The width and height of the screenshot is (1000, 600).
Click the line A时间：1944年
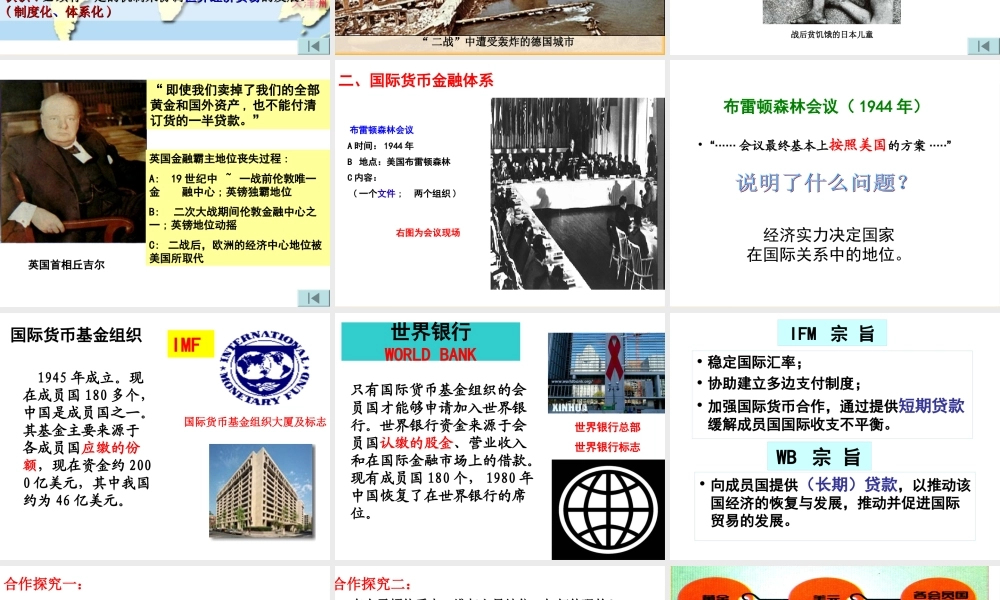(380, 146)
